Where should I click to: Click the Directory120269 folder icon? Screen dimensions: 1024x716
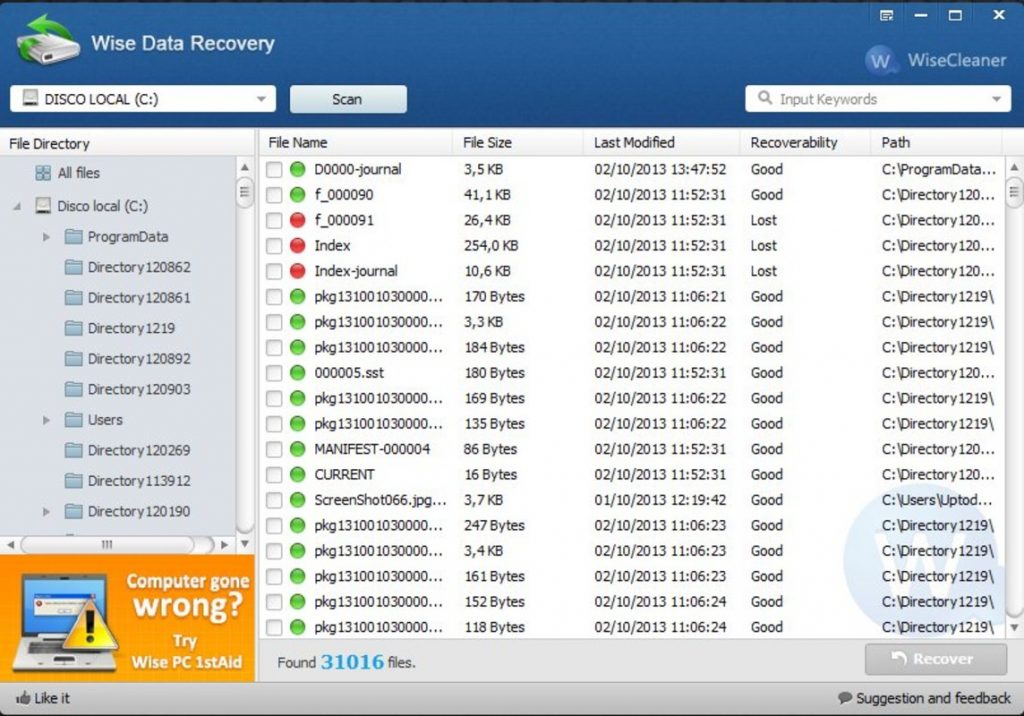click(x=74, y=450)
